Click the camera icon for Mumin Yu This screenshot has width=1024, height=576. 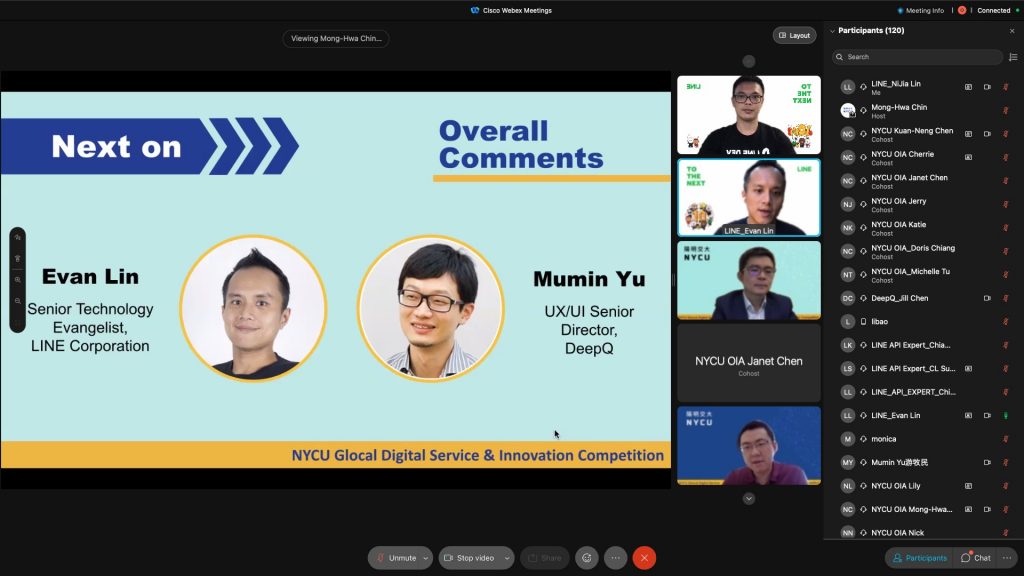click(x=987, y=462)
